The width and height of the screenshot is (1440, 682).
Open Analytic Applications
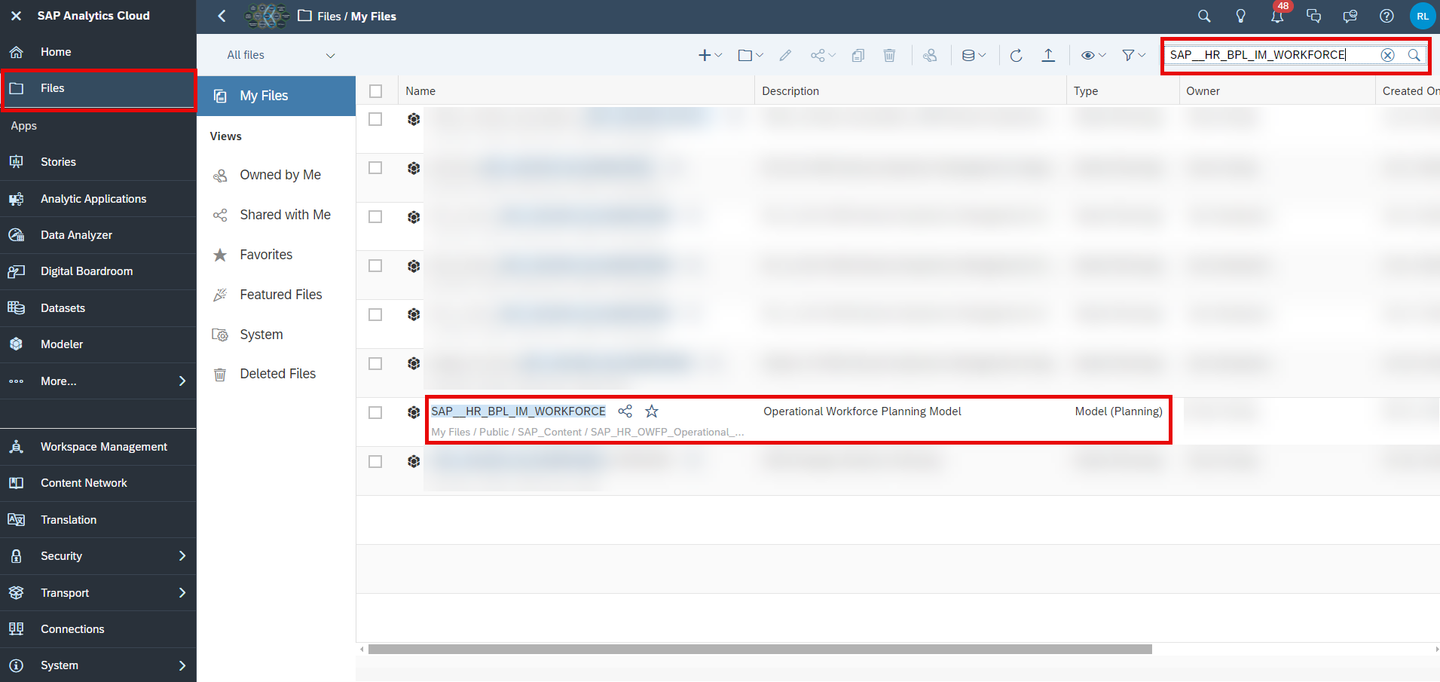pyautogui.click(x=98, y=199)
